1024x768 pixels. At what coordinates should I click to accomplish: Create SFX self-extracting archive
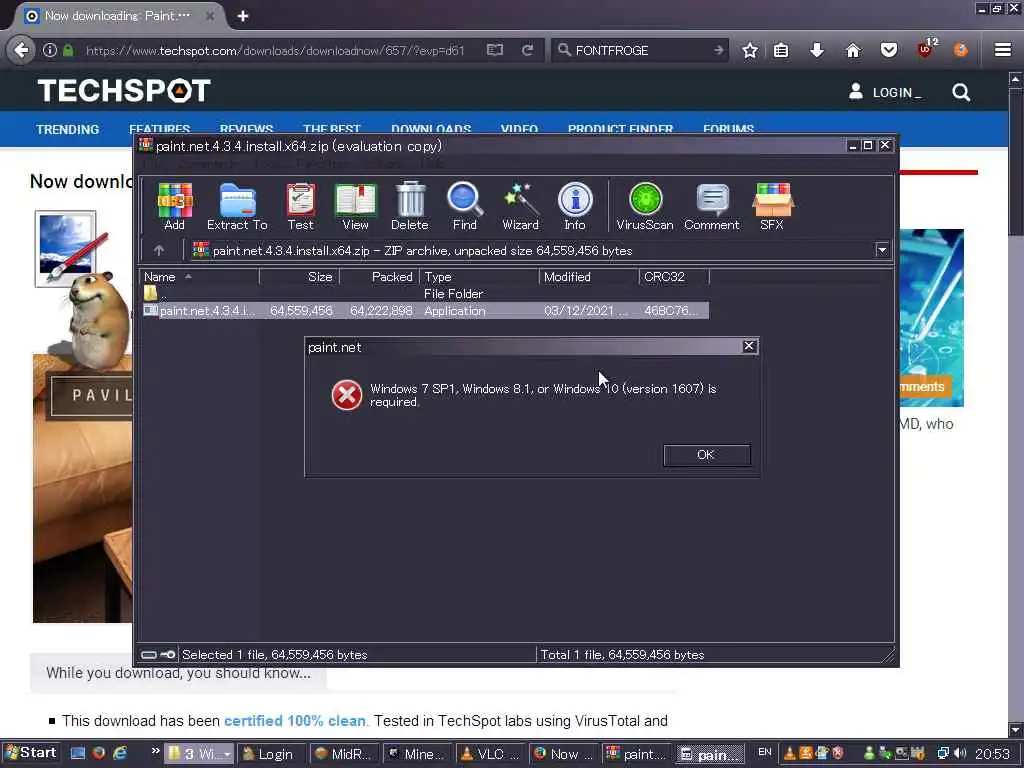(773, 206)
